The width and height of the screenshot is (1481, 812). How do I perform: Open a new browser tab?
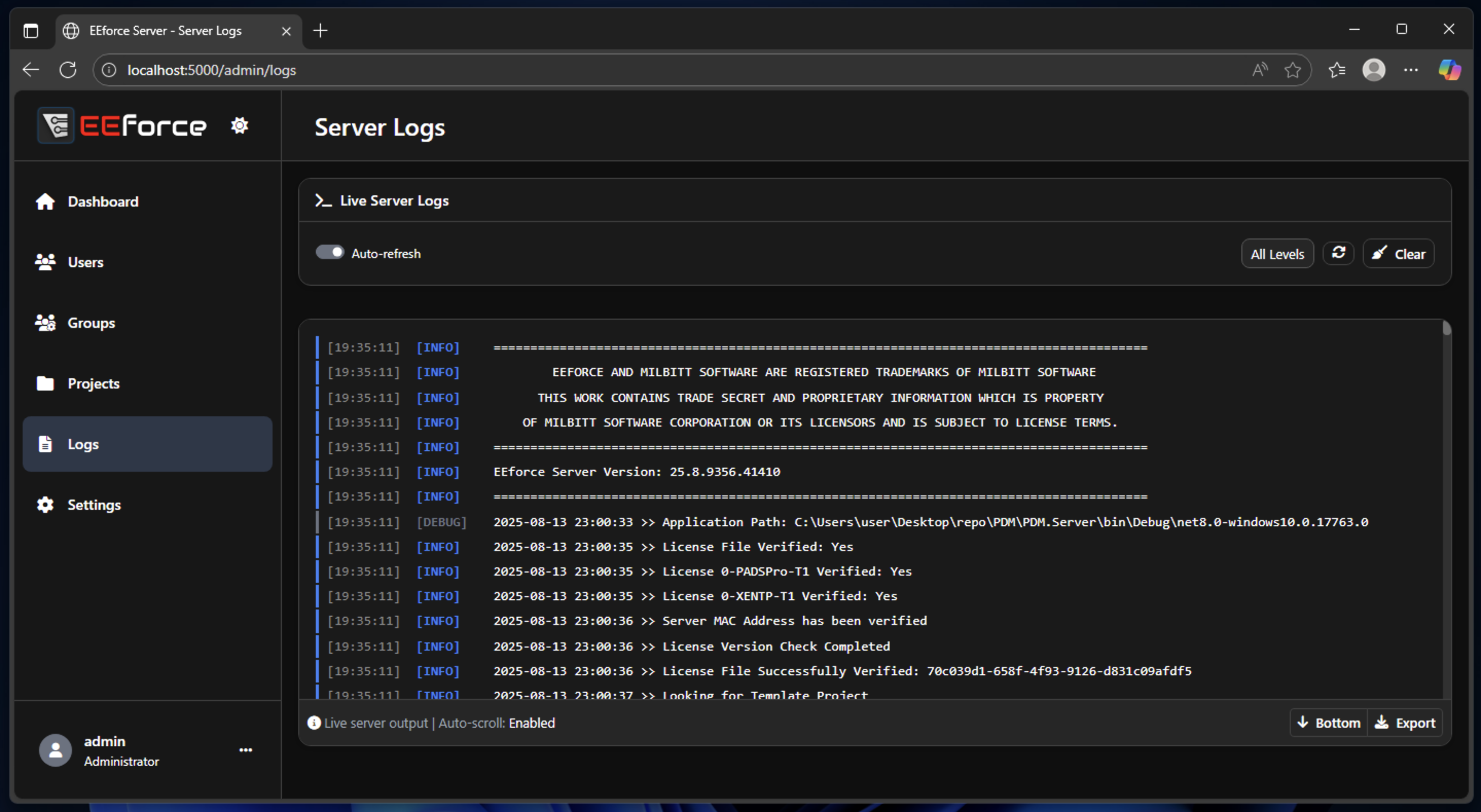click(320, 30)
